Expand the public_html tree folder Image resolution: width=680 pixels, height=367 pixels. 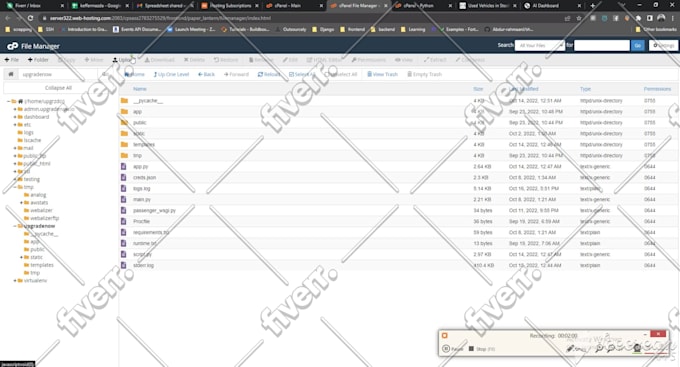[x=15, y=164]
